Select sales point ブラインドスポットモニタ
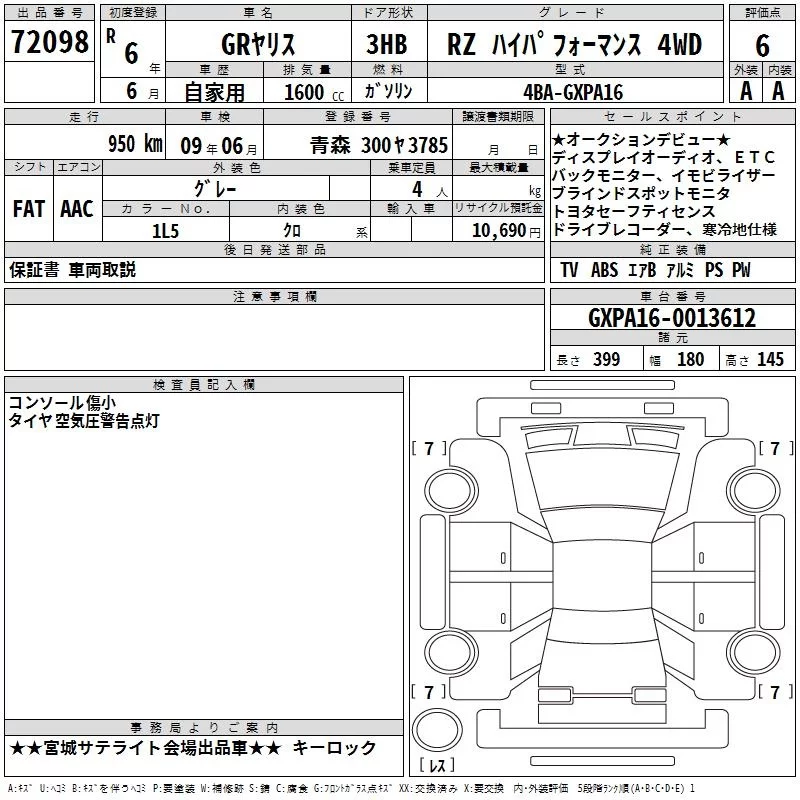 tap(641, 193)
